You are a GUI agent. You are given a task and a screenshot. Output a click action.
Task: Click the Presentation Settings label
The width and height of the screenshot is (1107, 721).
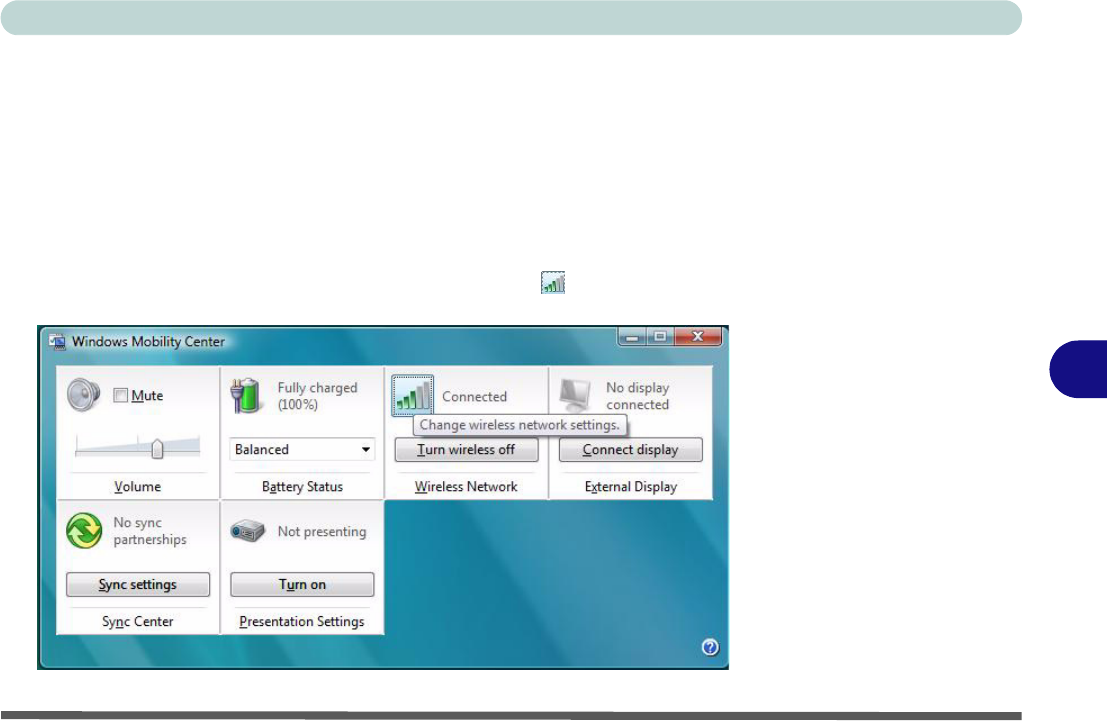point(301,621)
